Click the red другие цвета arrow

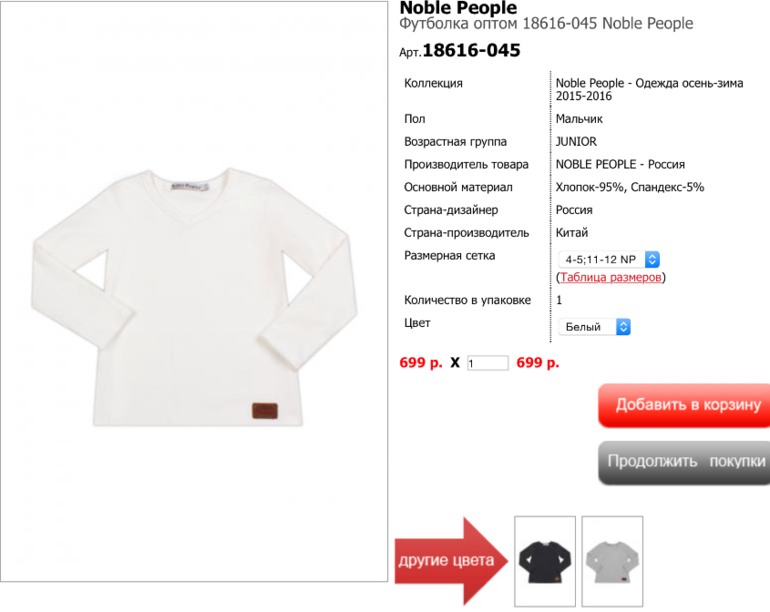451,561
